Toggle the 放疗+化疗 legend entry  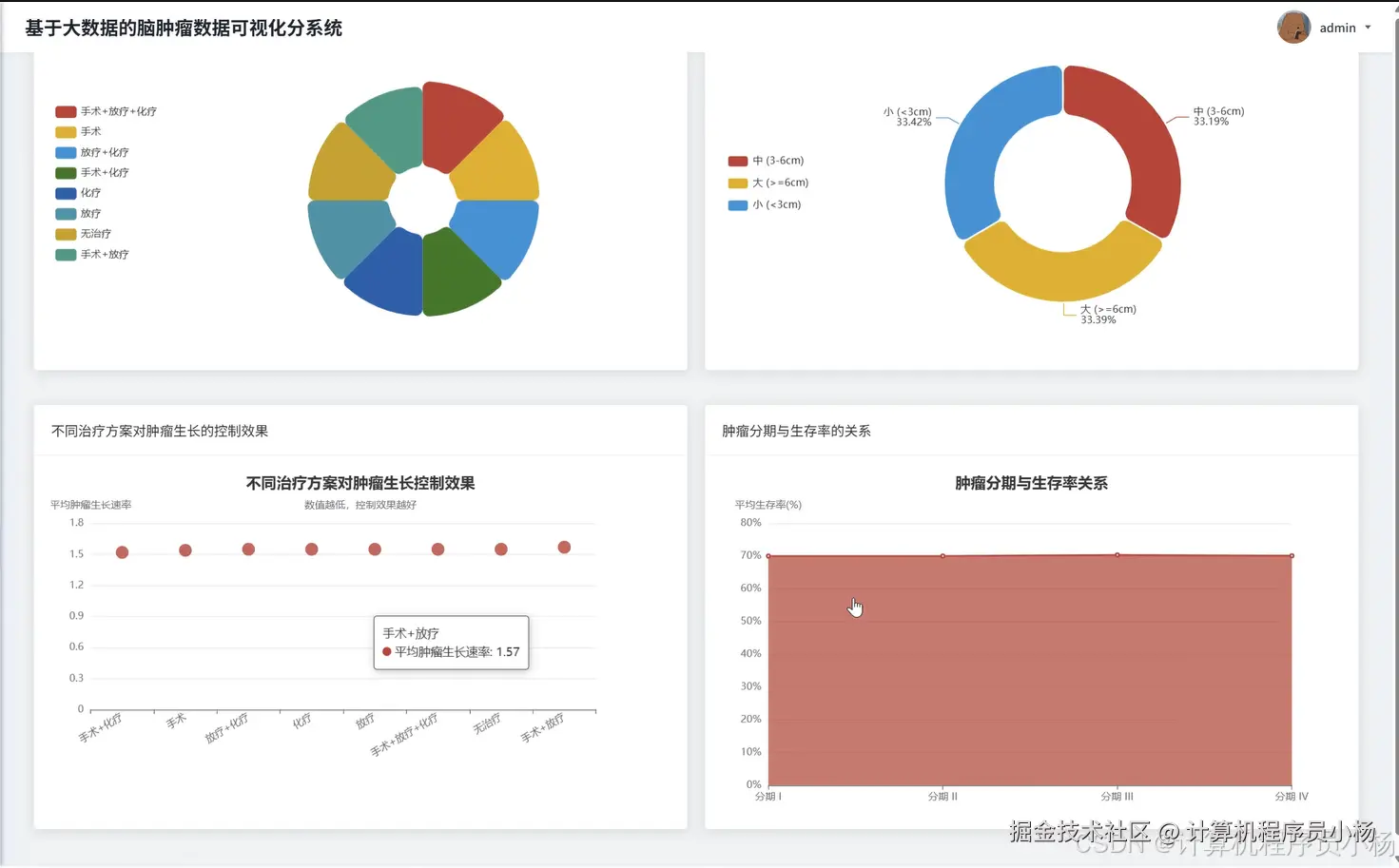(x=65, y=152)
